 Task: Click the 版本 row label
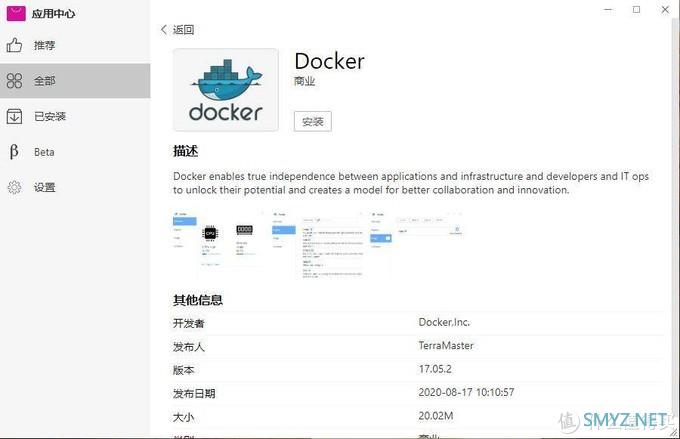pos(183,370)
